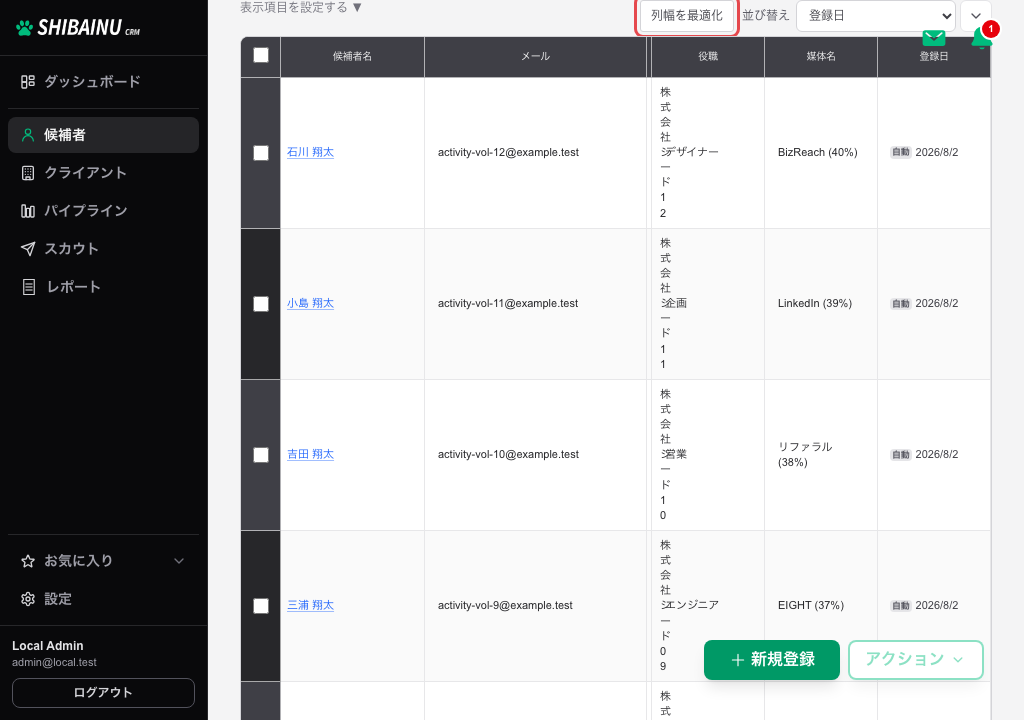Open candidate 三浦 翔太 link
1024x720 pixels.
point(310,605)
